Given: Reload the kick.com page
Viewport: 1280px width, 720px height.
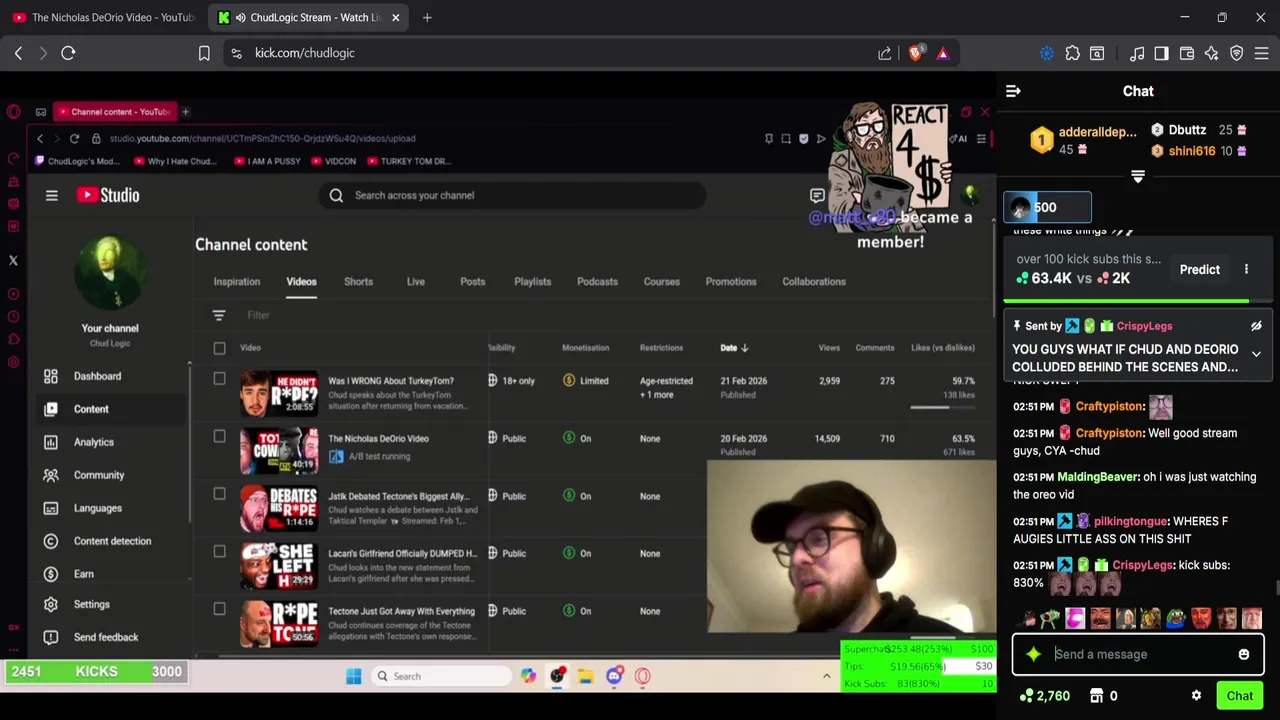Looking at the screenshot, I should point(68,53).
